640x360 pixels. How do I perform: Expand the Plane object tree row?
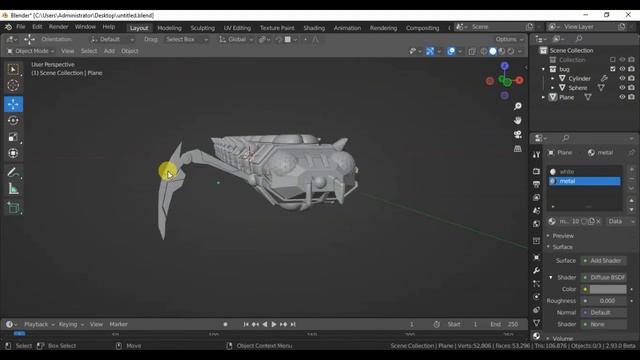(543, 97)
